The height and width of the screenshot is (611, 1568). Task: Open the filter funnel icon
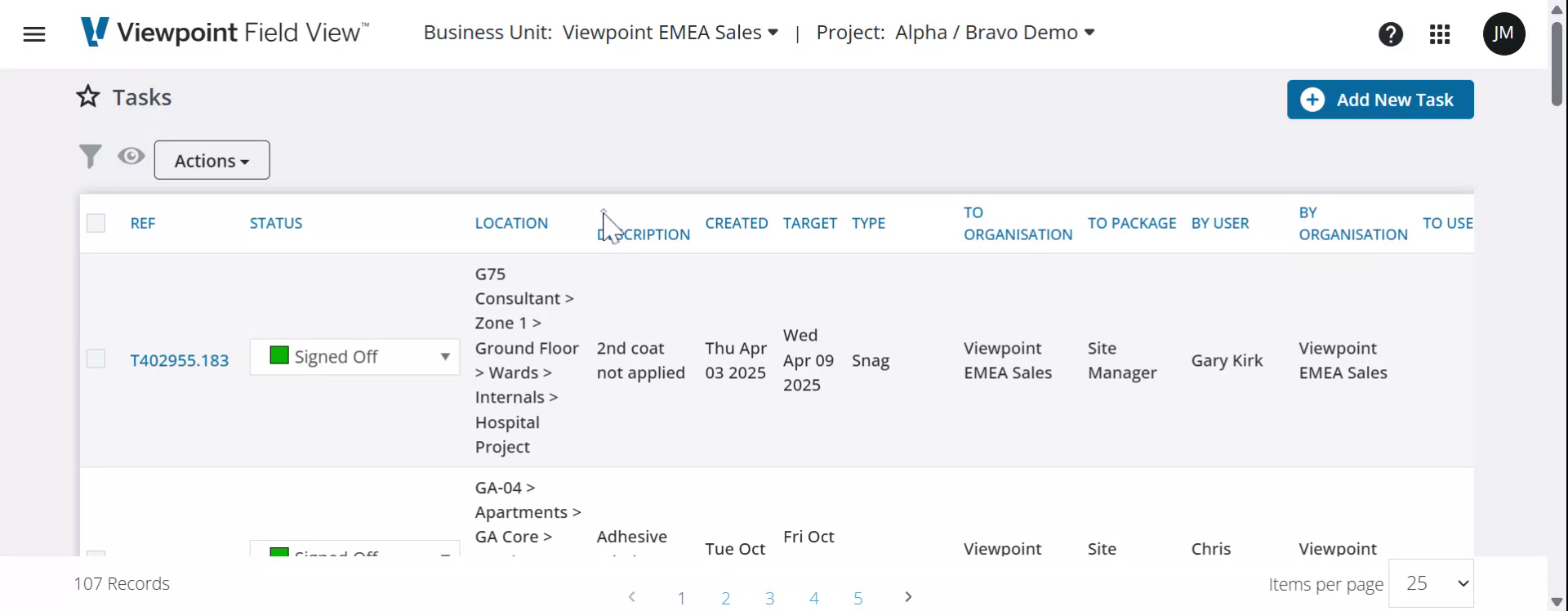coord(90,156)
